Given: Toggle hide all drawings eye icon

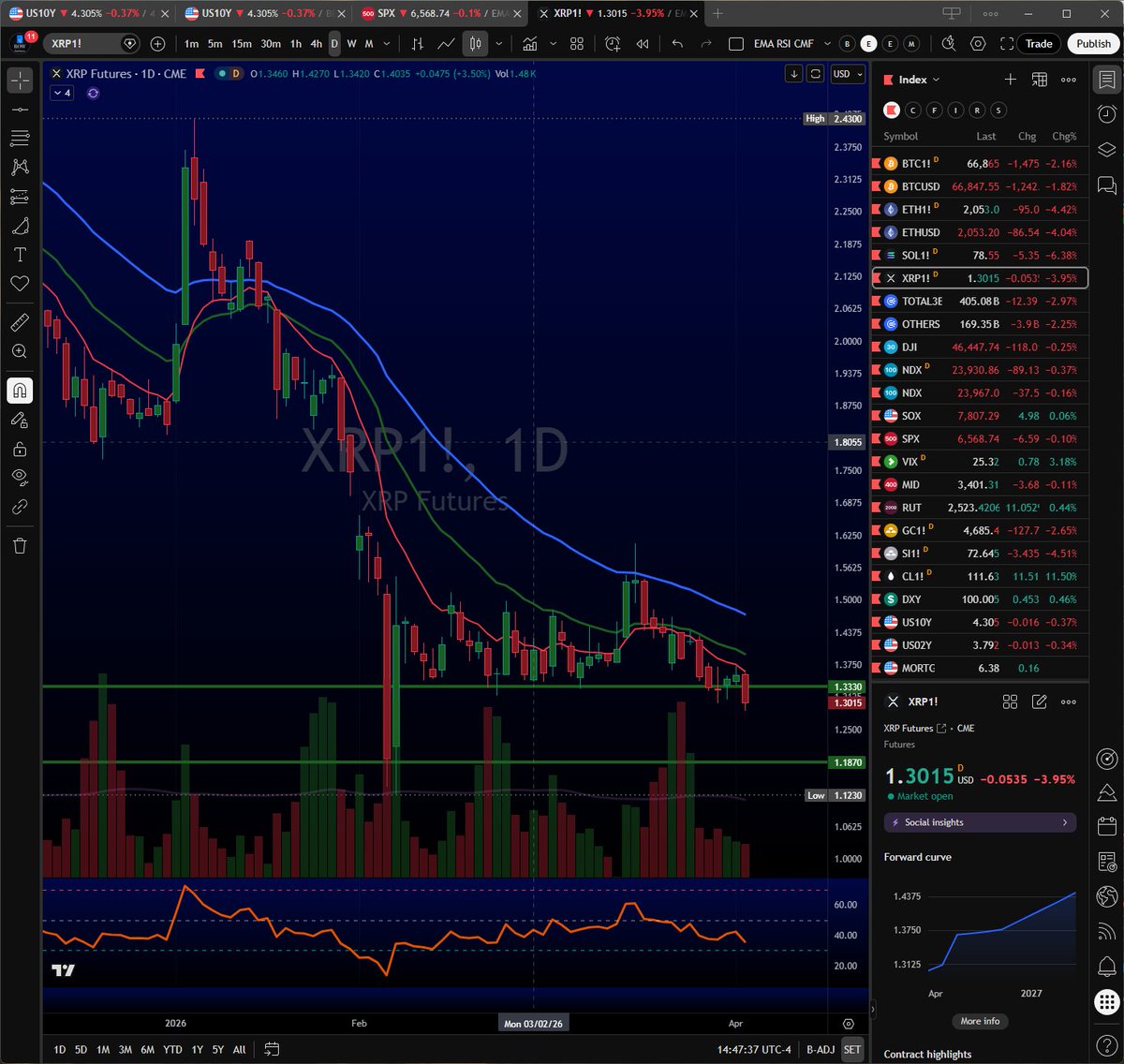Looking at the screenshot, I should point(20,477).
